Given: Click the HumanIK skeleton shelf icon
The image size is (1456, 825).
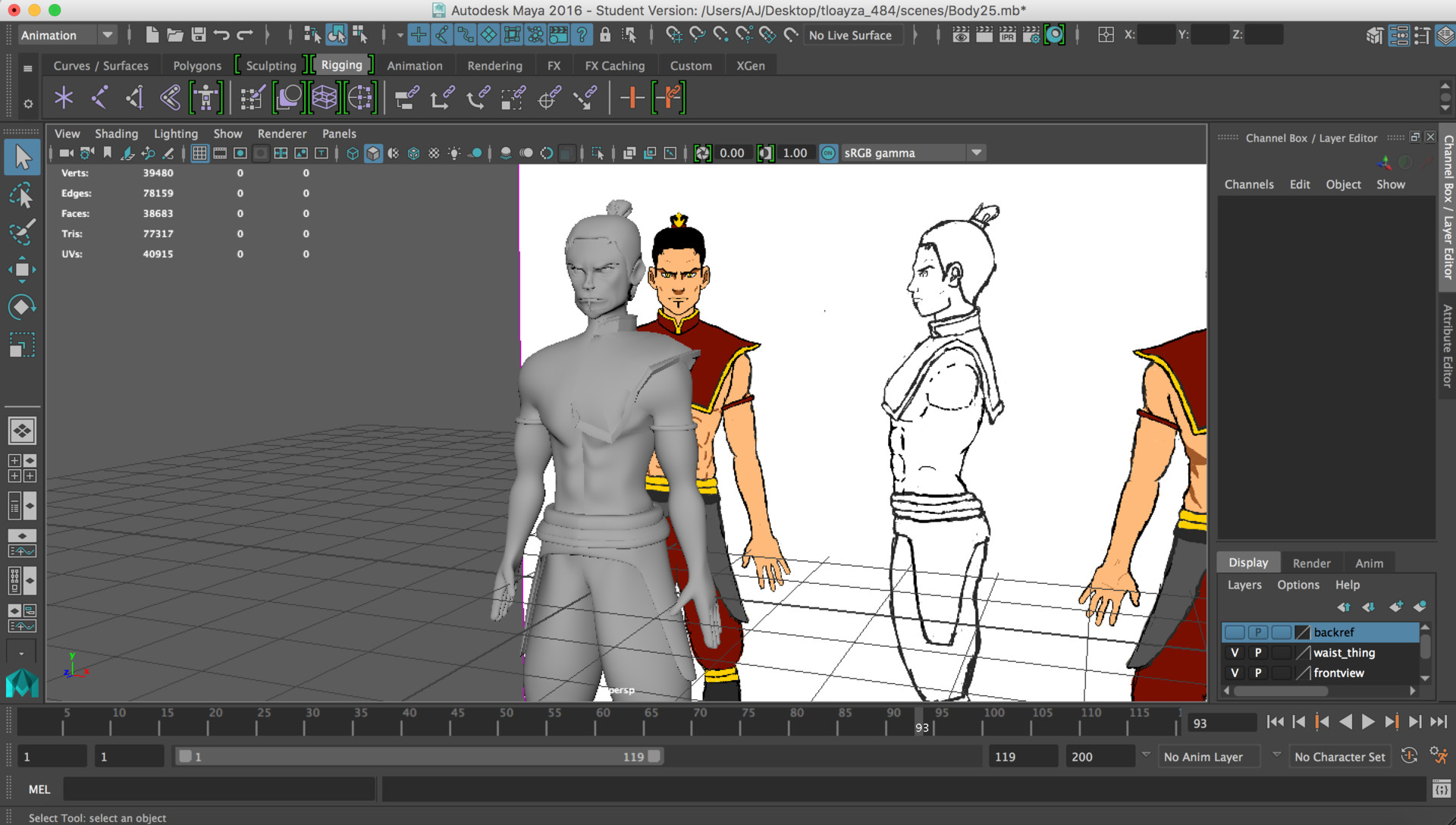Looking at the screenshot, I should pos(206,98).
